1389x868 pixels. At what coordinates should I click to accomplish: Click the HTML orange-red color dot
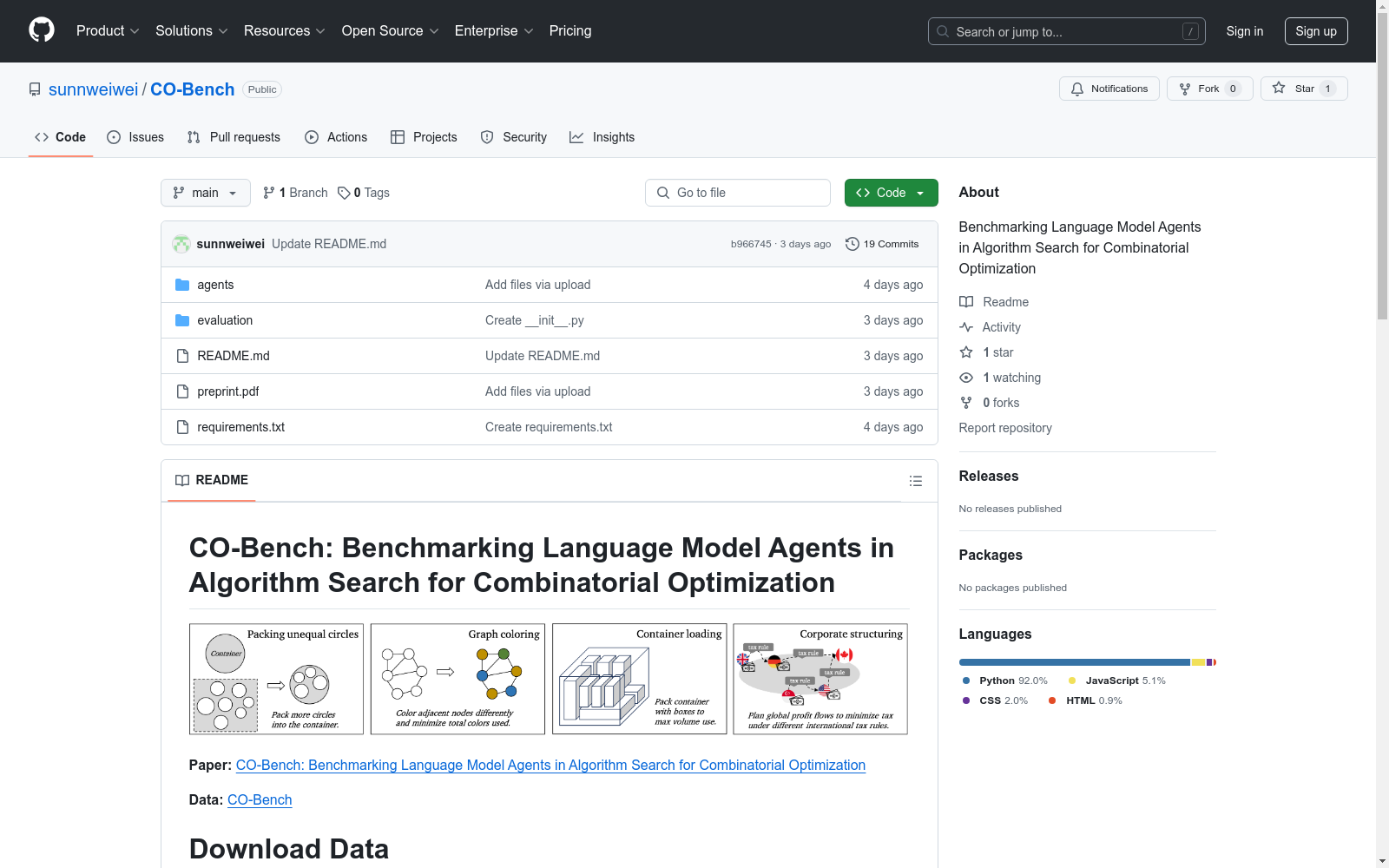click(1052, 700)
